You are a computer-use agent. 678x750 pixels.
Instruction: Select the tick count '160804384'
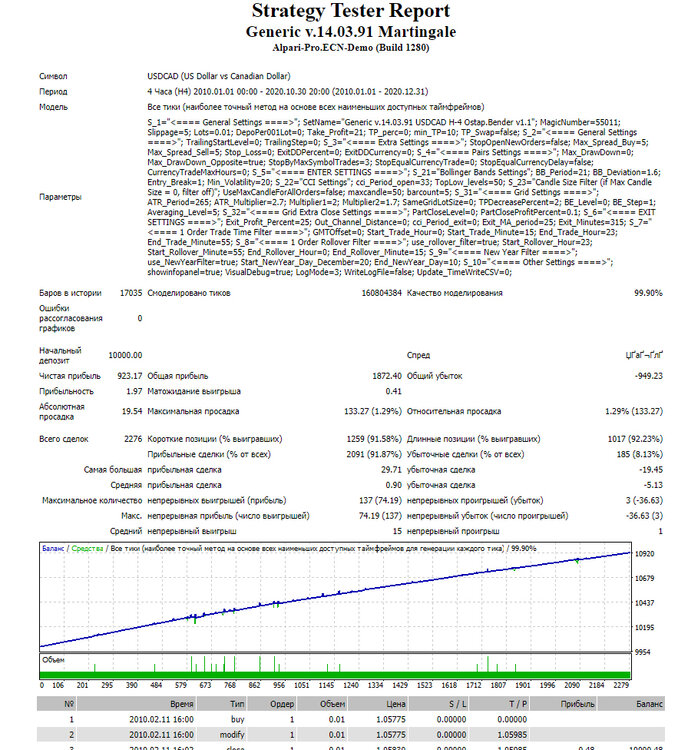381,293
